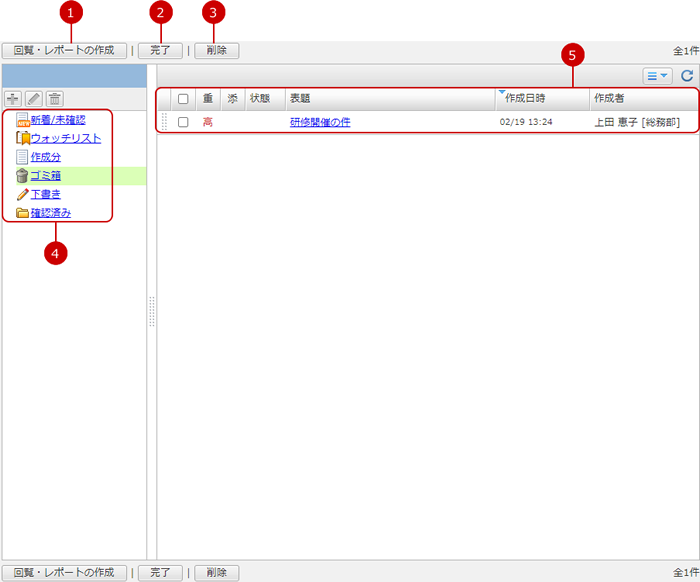
Task: Click the add folder plus icon
Action: click(x=14, y=98)
